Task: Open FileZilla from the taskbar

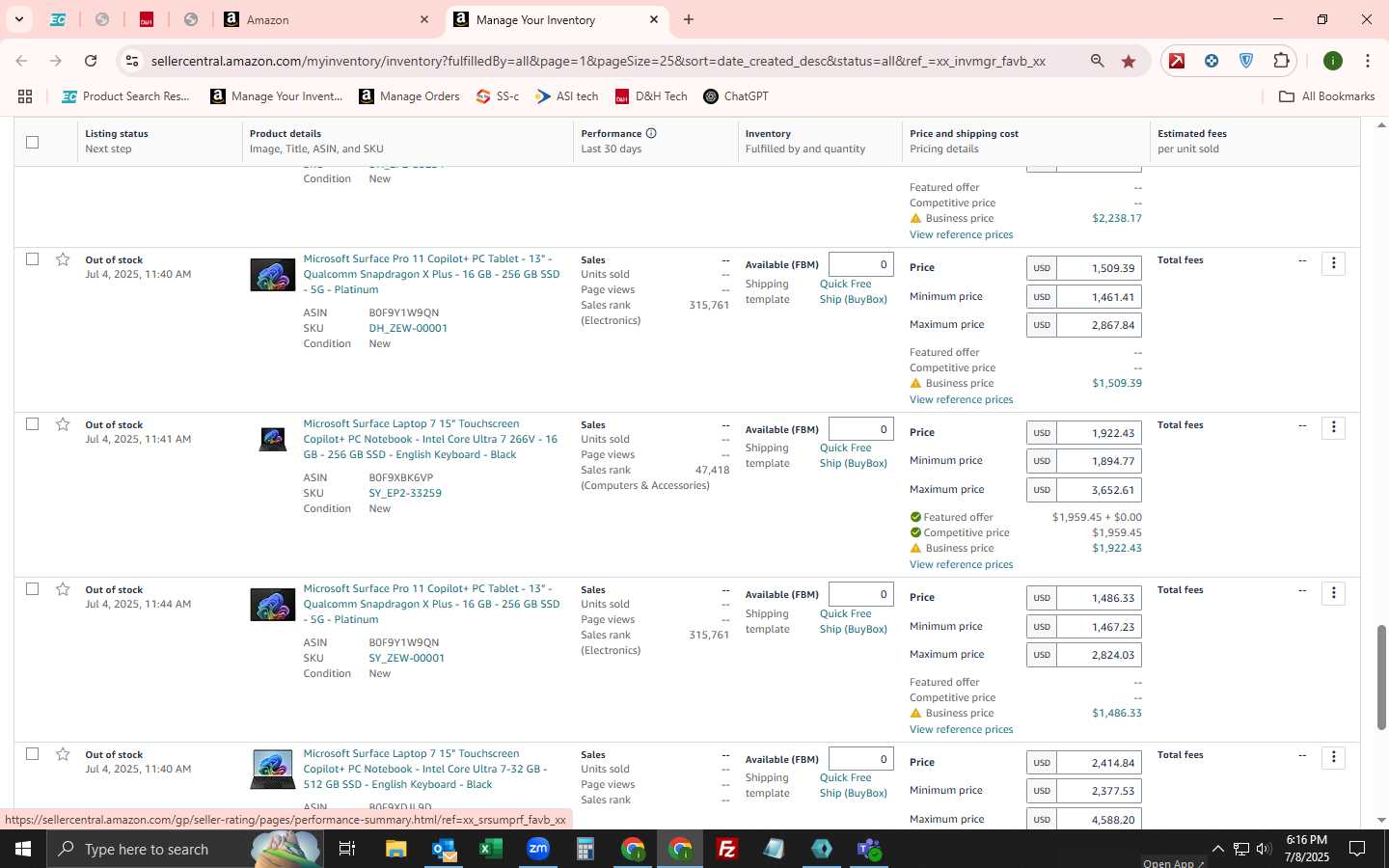Action: click(x=727, y=849)
